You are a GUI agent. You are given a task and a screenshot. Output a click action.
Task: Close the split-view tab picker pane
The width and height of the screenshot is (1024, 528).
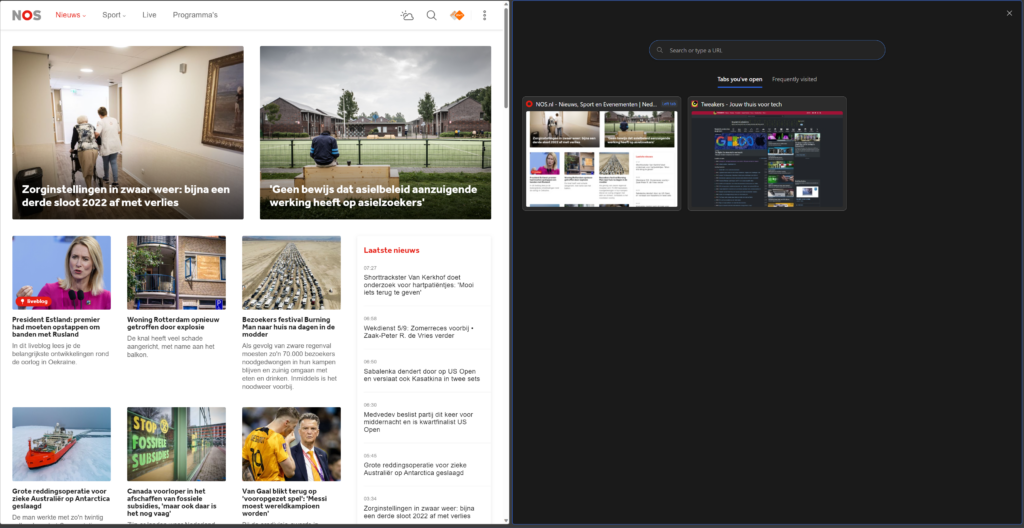pos(1009,13)
